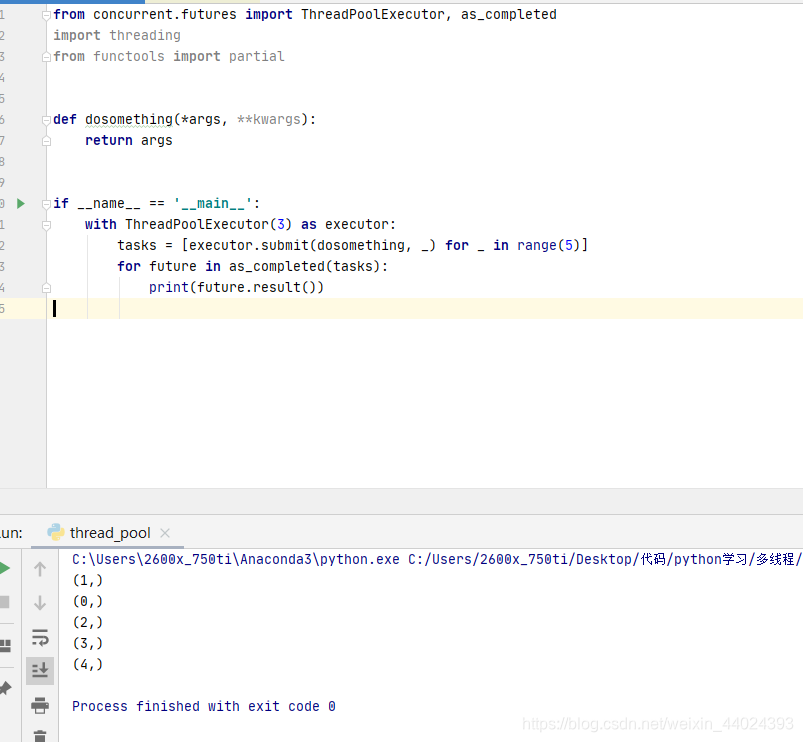Click fold end marker at print line
Viewport: 803px width, 742px height.
46,288
